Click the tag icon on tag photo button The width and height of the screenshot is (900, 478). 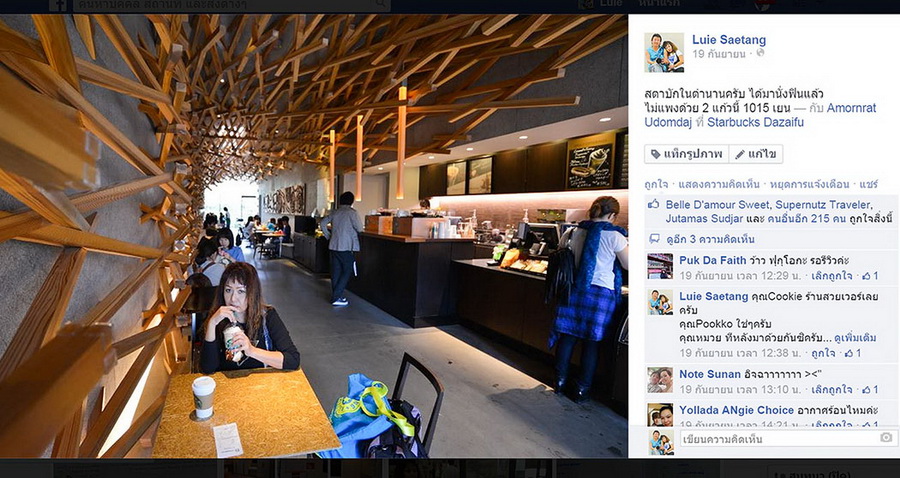click(655, 154)
